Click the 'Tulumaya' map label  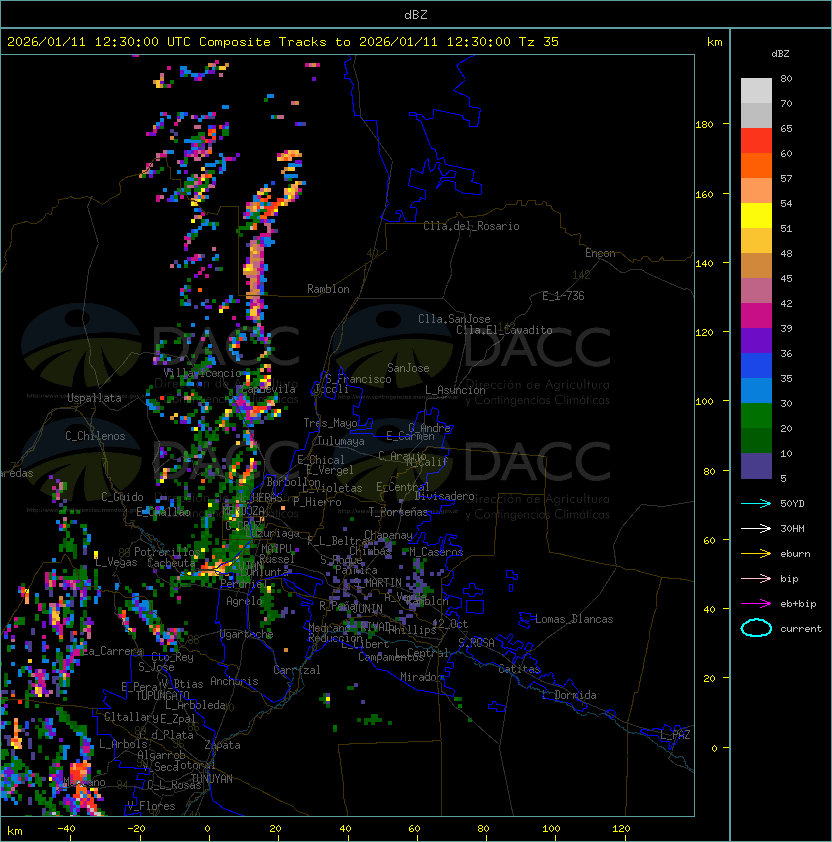[341, 441]
